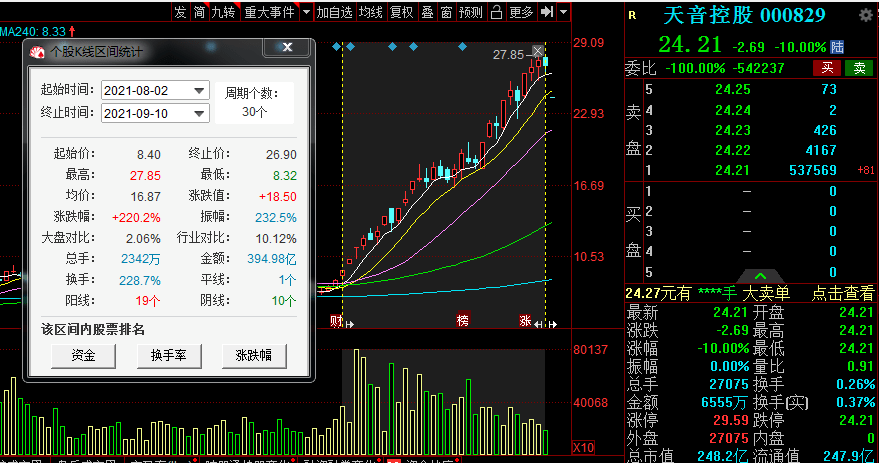Toggle the 均线 moving average display
This screenshot has height=463, width=879.
(371, 12)
